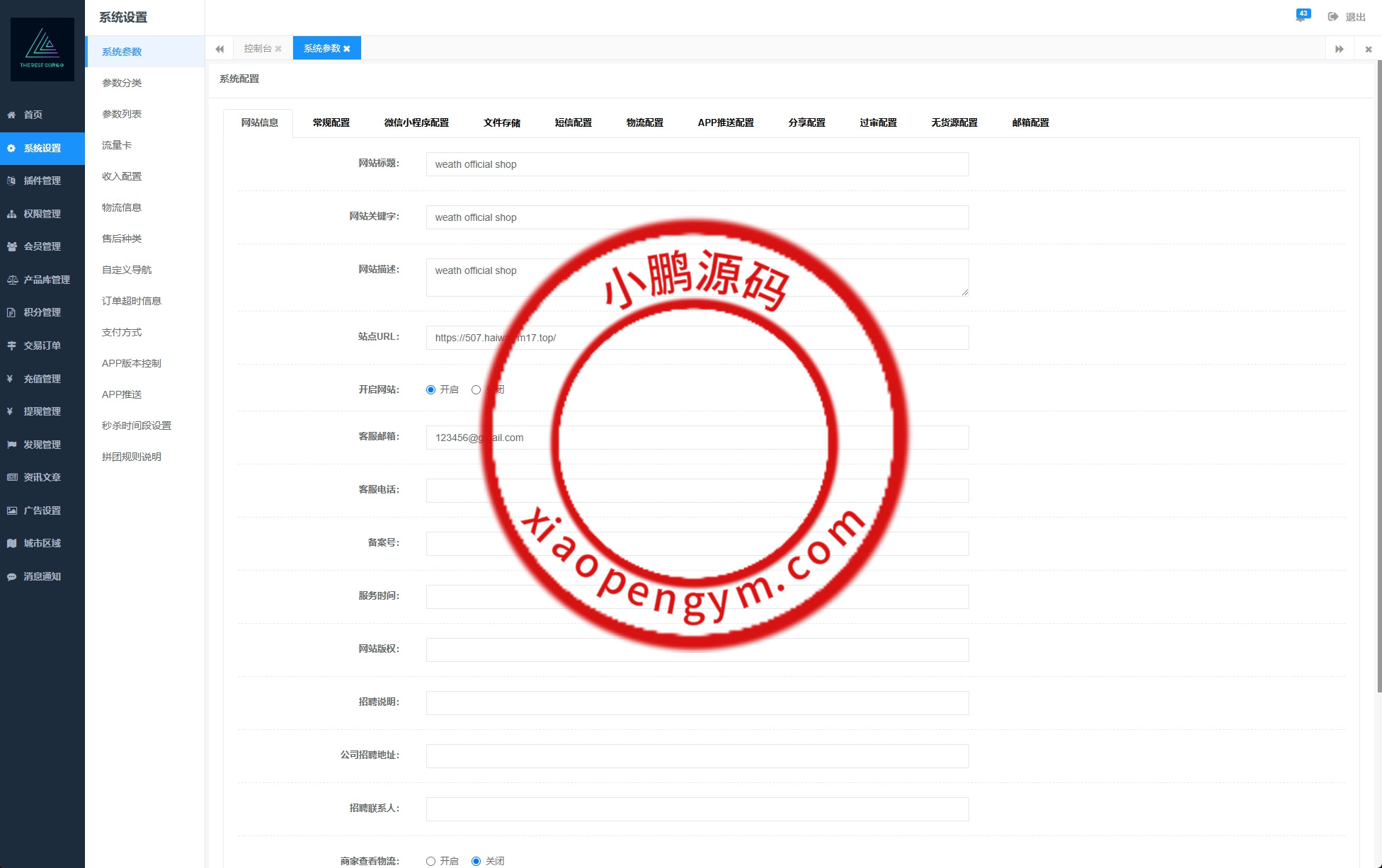Switch to 微信小程序配置 tab
Image resolution: width=1382 pixels, height=868 pixels.
[x=416, y=122]
